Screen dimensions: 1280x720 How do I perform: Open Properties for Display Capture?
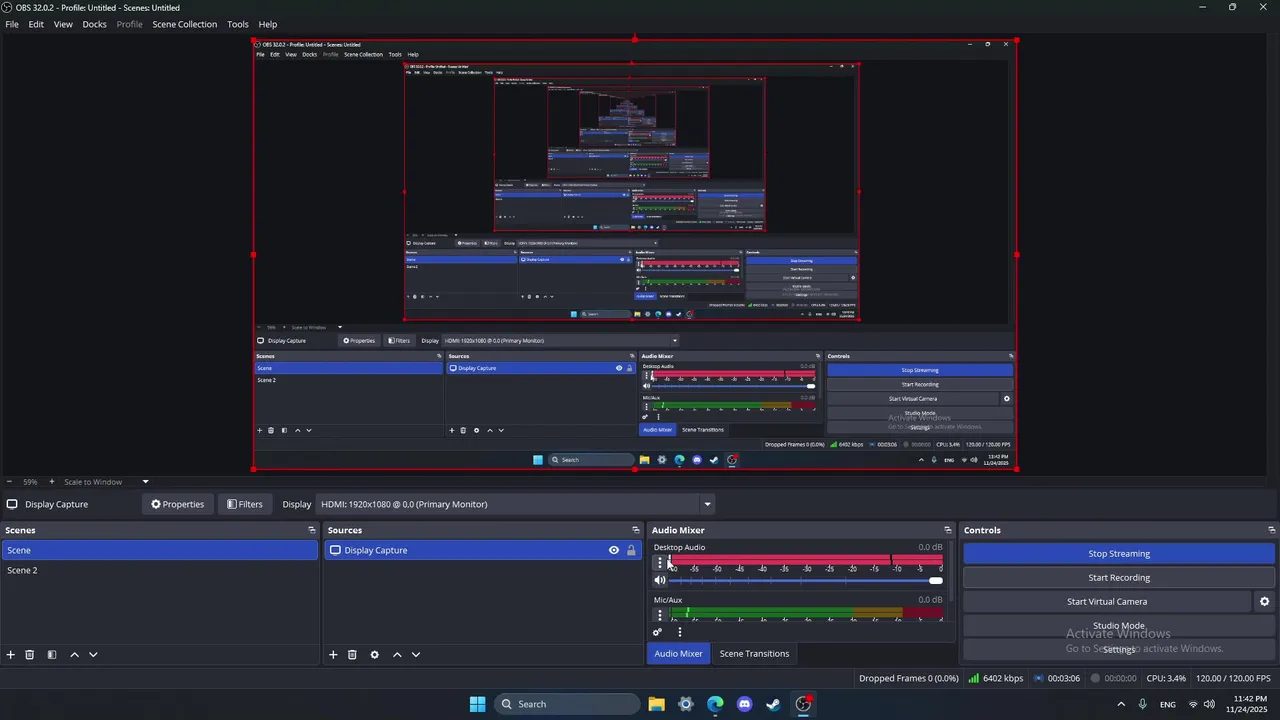(178, 504)
